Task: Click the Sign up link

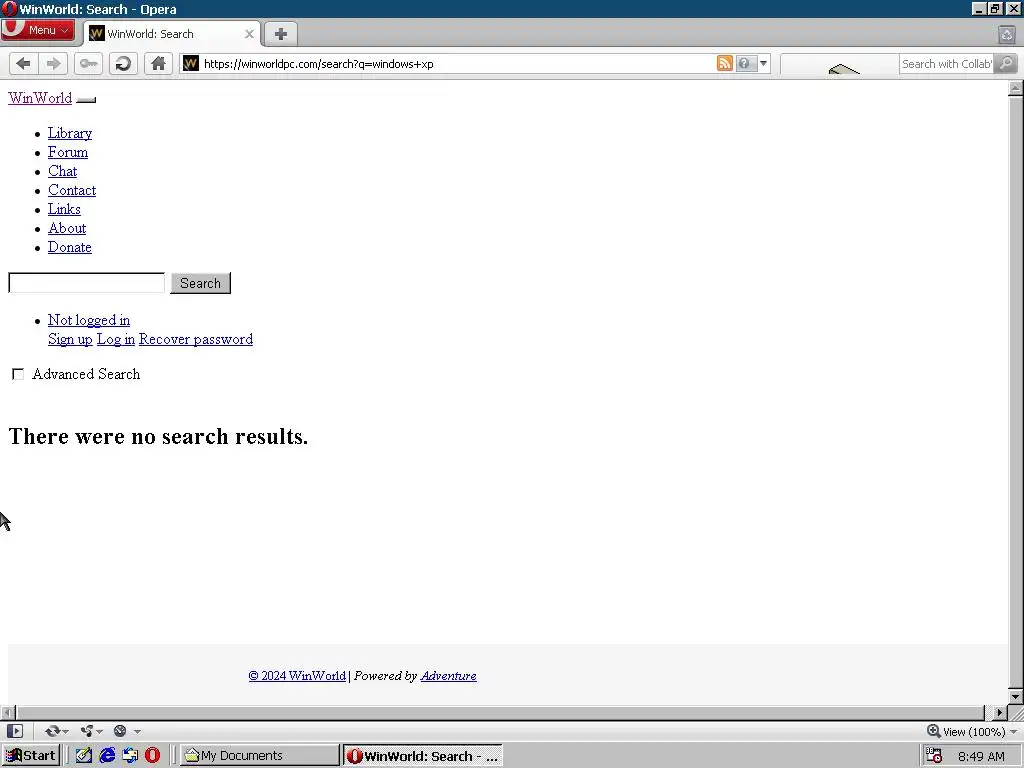Action: tap(70, 339)
